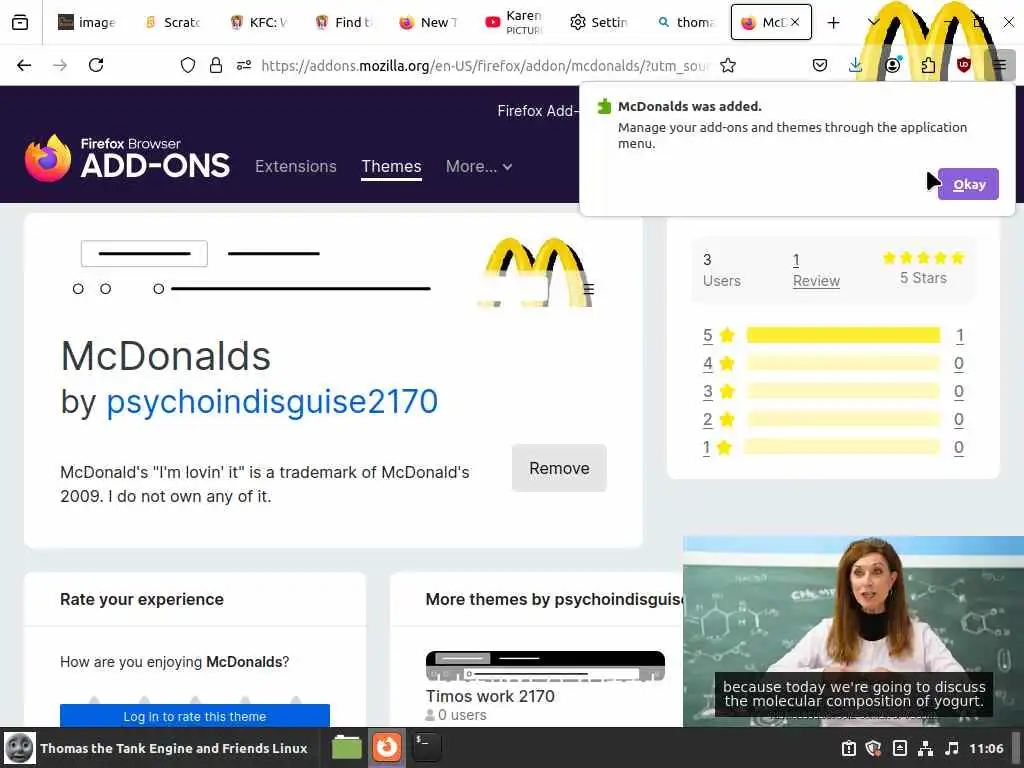The width and height of the screenshot is (1024, 768).
Task: Open the security shield tray icon
Action: click(874, 748)
